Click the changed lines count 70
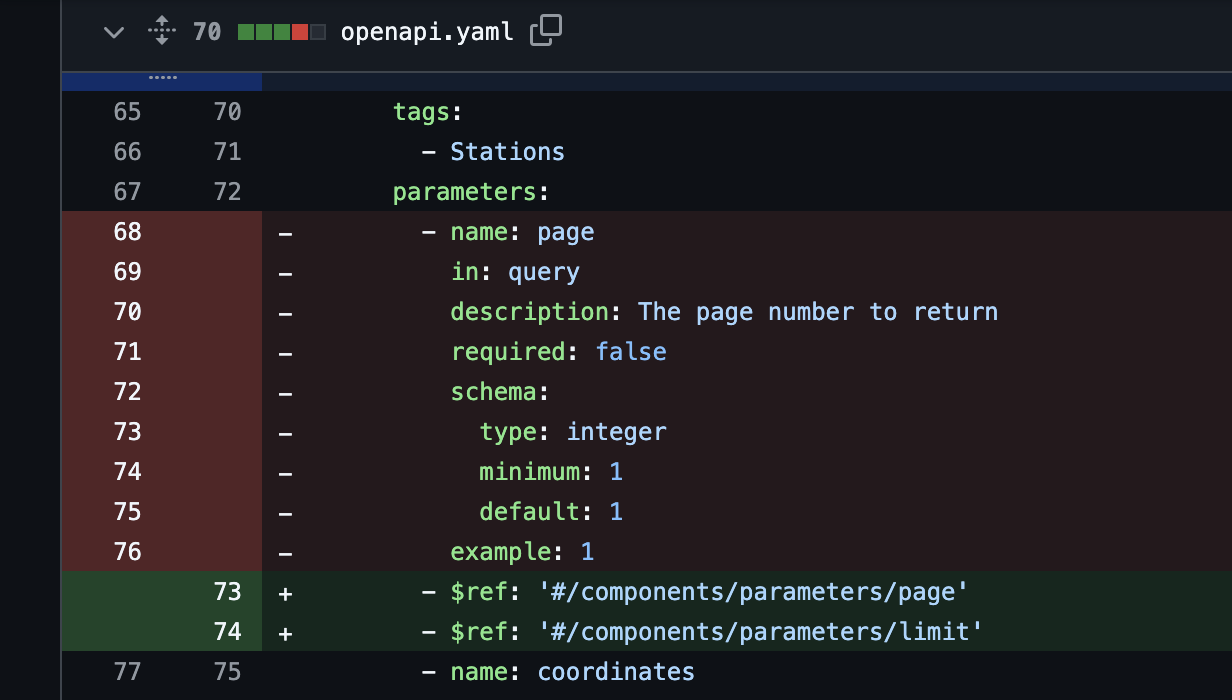Viewport: 1232px width, 700px height. [207, 32]
